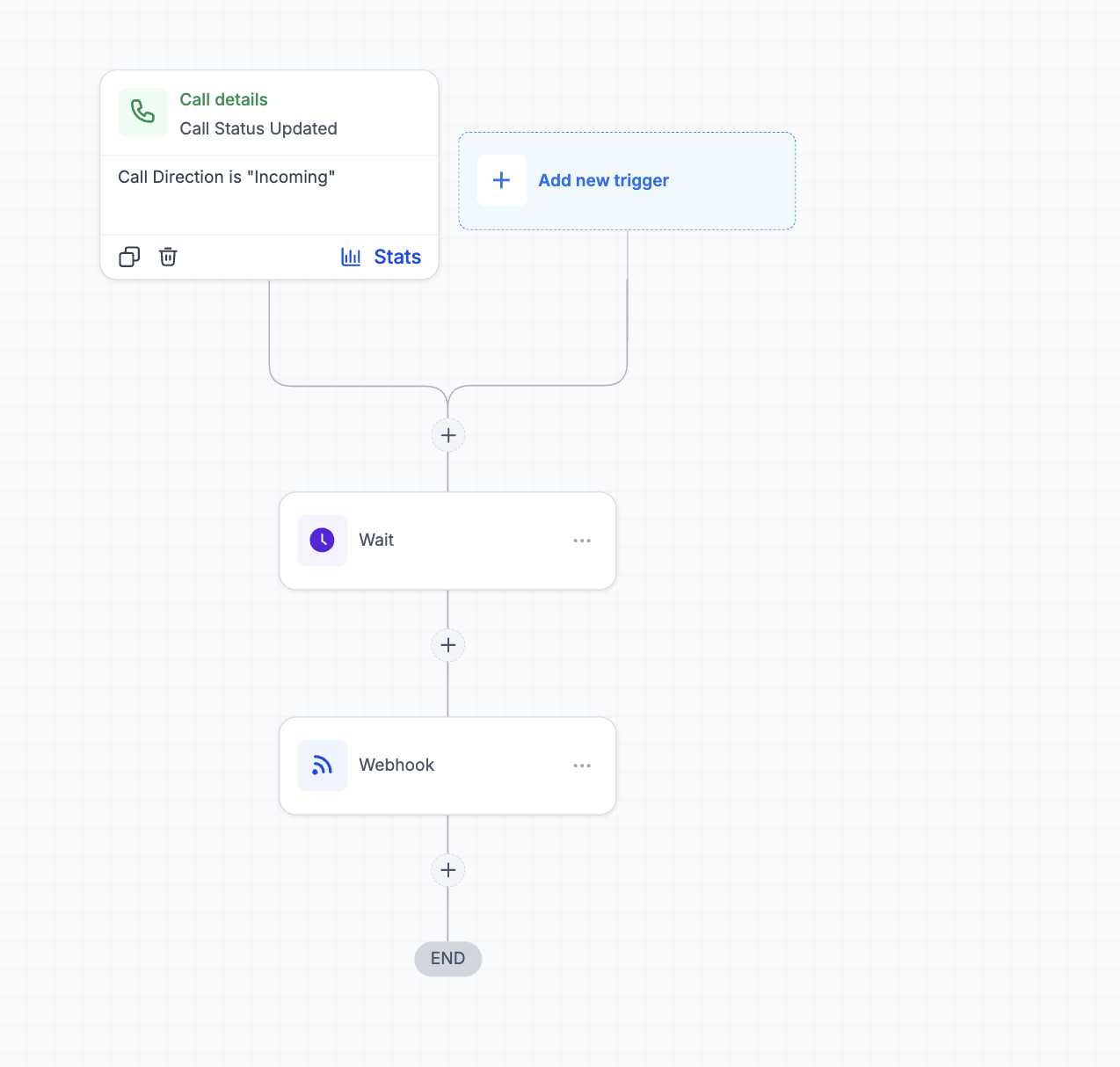This screenshot has height=1067, width=1120.
Task: Add a step above the Wait node
Action: [448, 435]
